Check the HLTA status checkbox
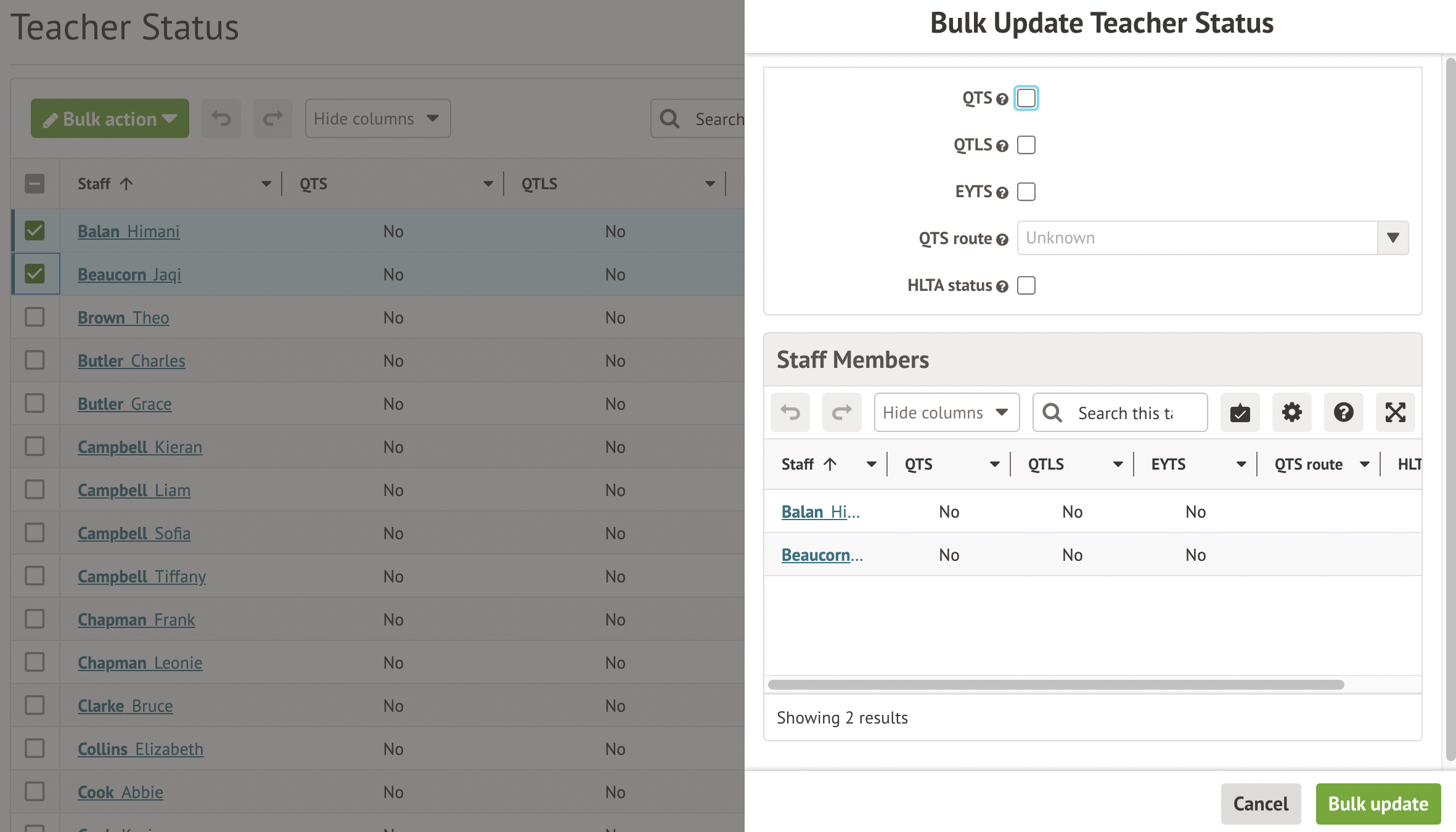The width and height of the screenshot is (1456, 832). [1026, 285]
